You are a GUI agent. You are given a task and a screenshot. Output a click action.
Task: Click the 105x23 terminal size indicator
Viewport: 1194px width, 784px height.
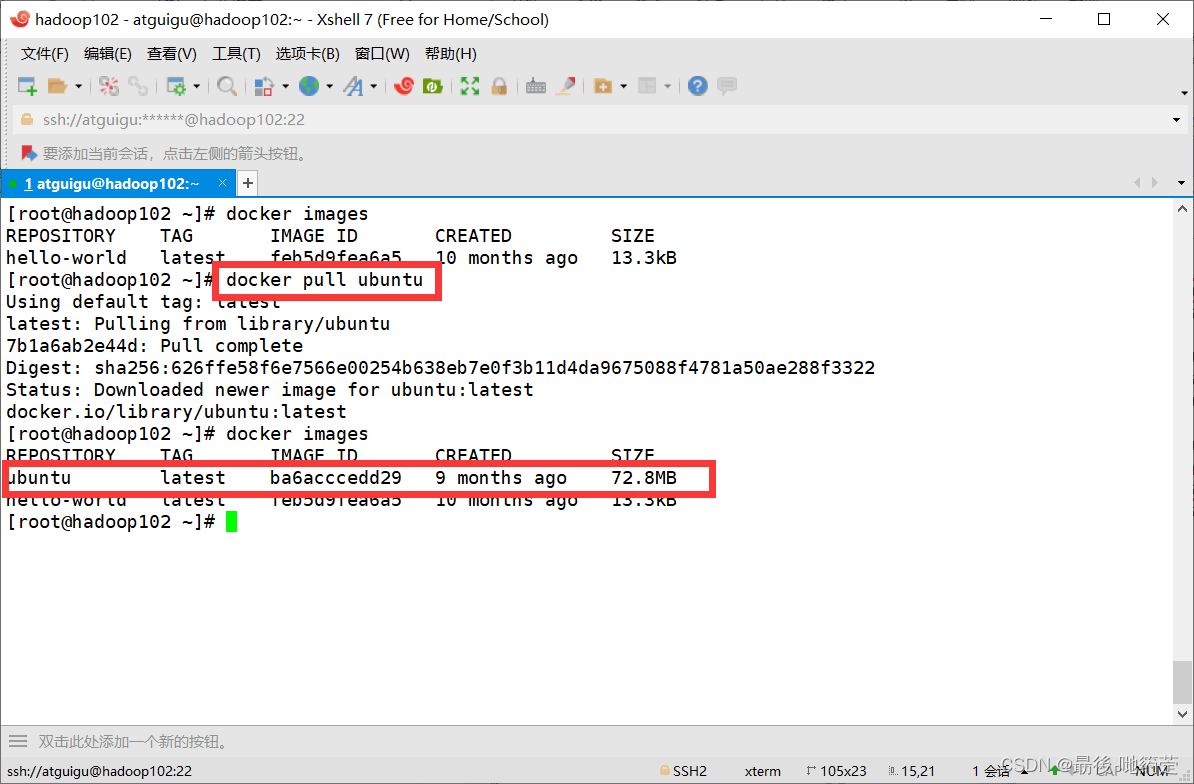click(x=836, y=771)
